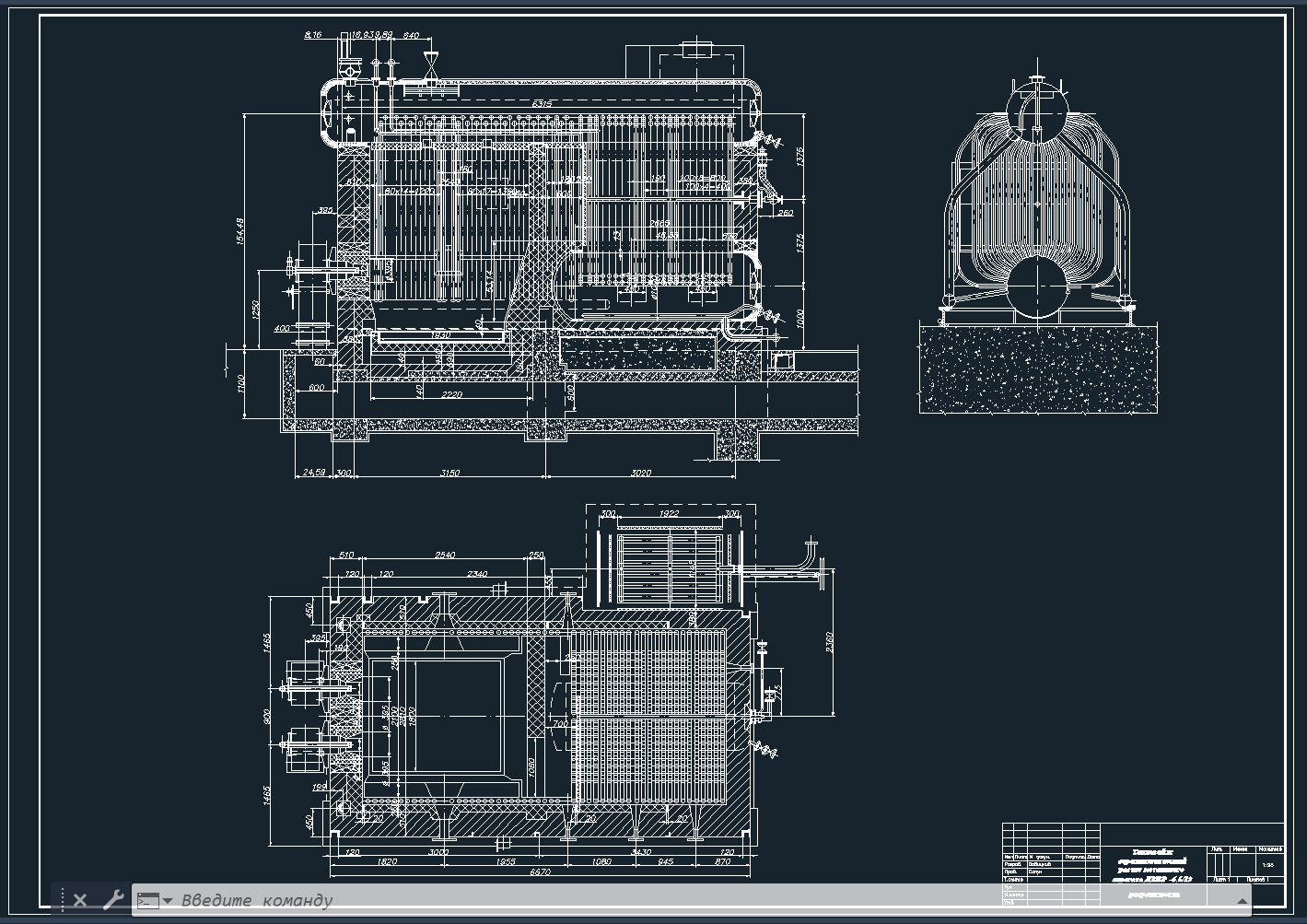Image resolution: width=1307 pixels, height=924 pixels.
Task: Select the "3020" dimension text
Action: click(639, 473)
